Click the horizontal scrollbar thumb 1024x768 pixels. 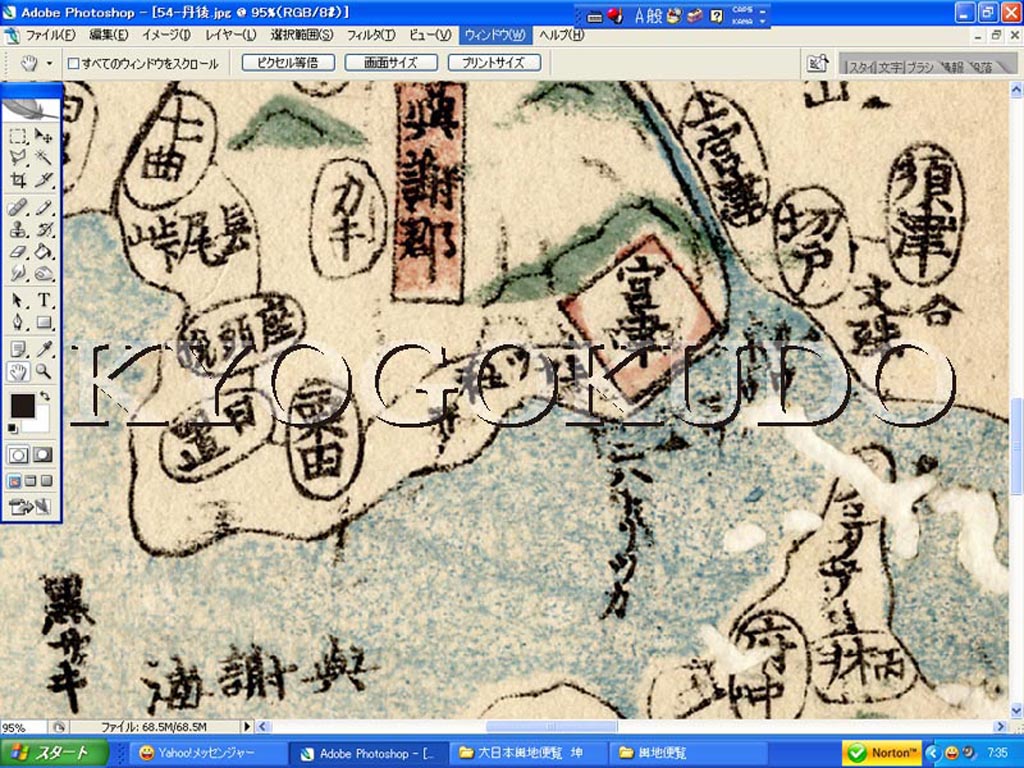[551, 726]
